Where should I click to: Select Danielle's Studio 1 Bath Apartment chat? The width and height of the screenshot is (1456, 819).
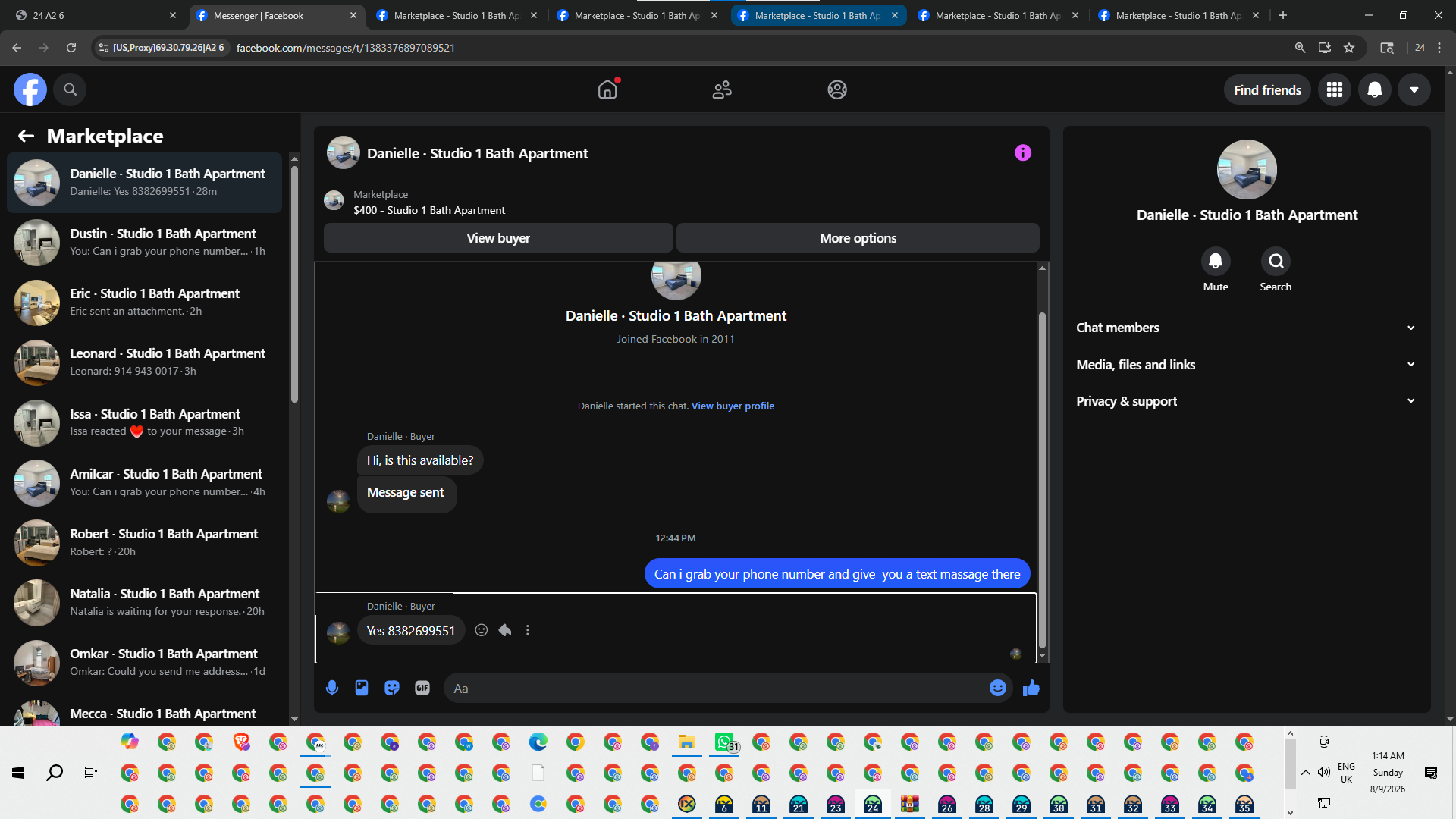tap(144, 182)
